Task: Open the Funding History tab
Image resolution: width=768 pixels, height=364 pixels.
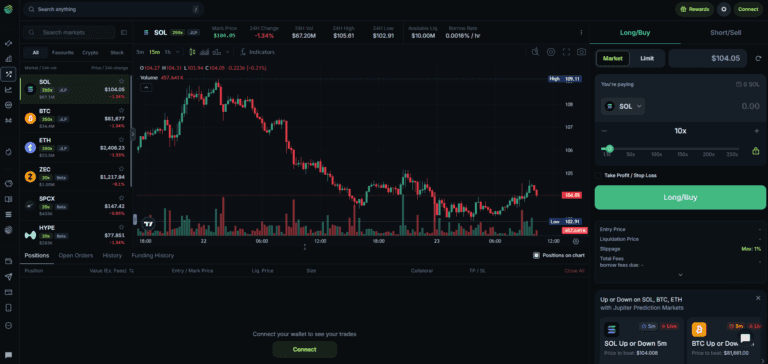Action: 152,255
